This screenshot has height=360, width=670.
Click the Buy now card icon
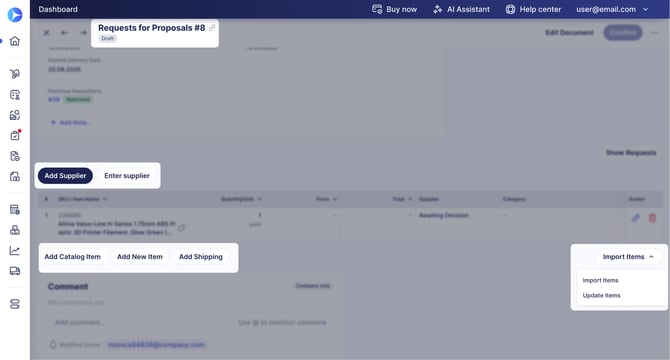[377, 9]
